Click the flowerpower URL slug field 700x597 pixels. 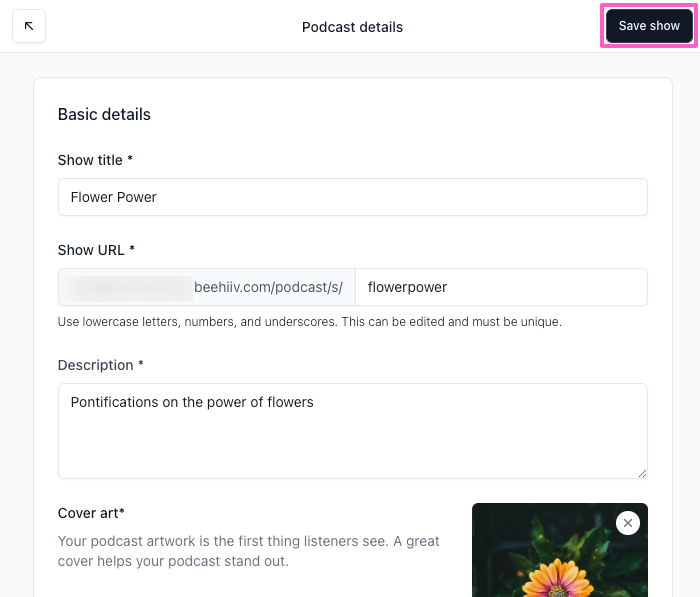tap(501, 287)
